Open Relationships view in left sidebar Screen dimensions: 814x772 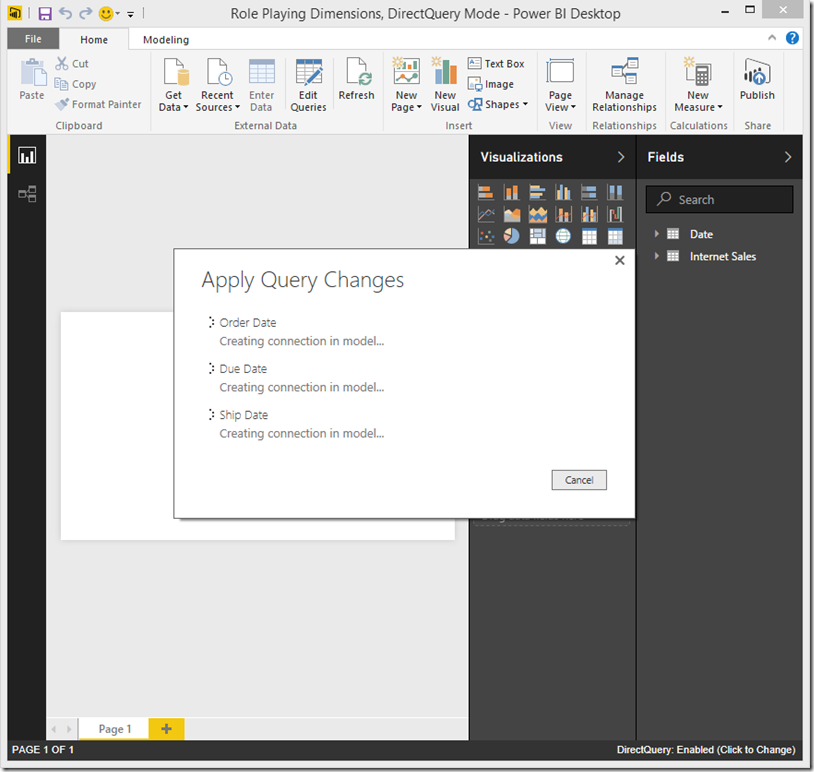[x=27, y=194]
